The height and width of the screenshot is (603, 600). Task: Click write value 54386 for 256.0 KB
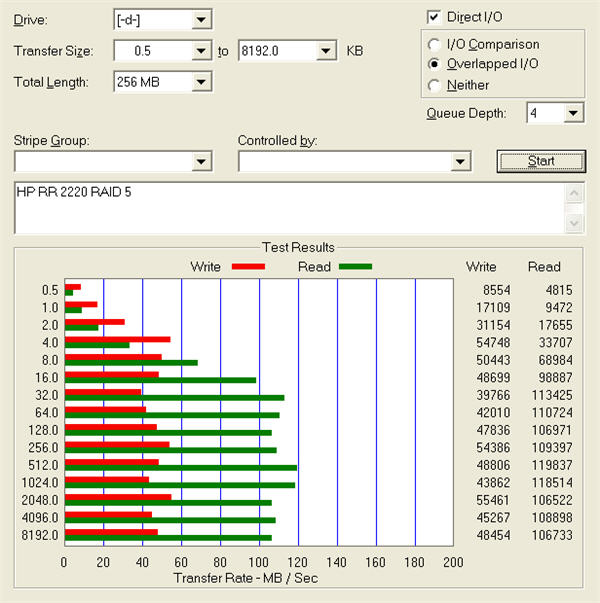point(493,448)
